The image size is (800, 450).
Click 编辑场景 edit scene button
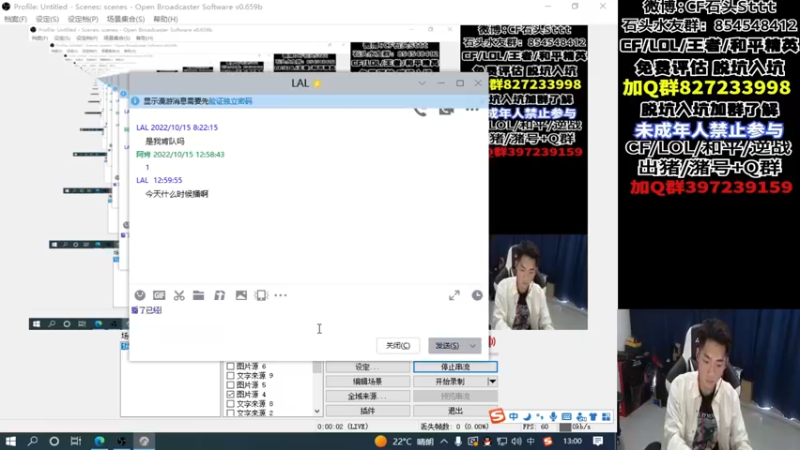click(367, 381)
